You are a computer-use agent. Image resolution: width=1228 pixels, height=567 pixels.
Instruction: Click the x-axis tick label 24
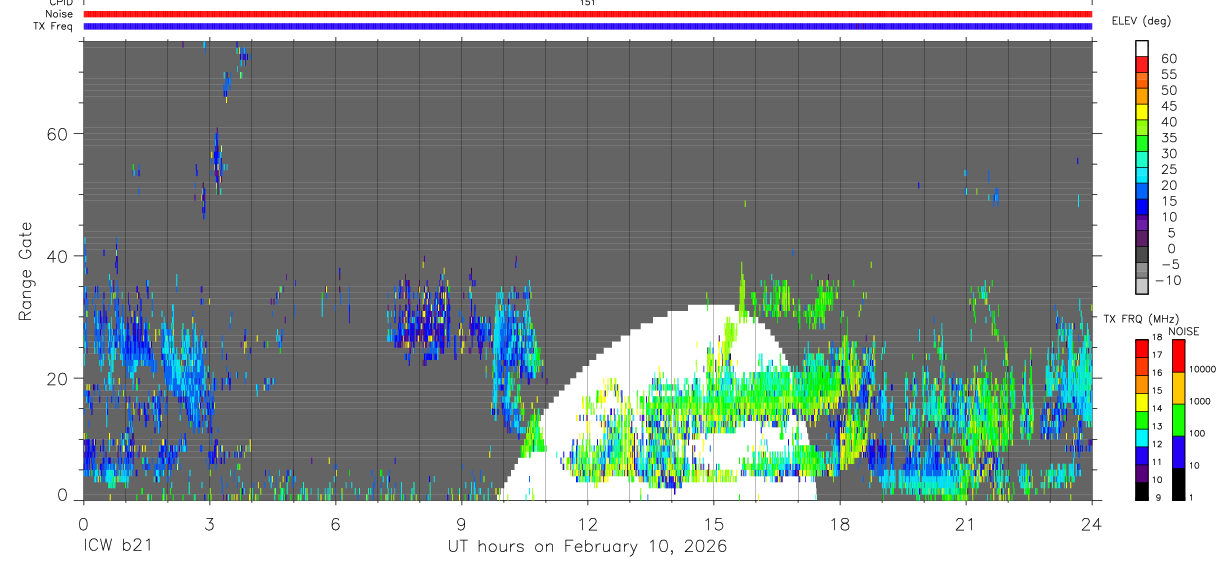point(1091,523)
